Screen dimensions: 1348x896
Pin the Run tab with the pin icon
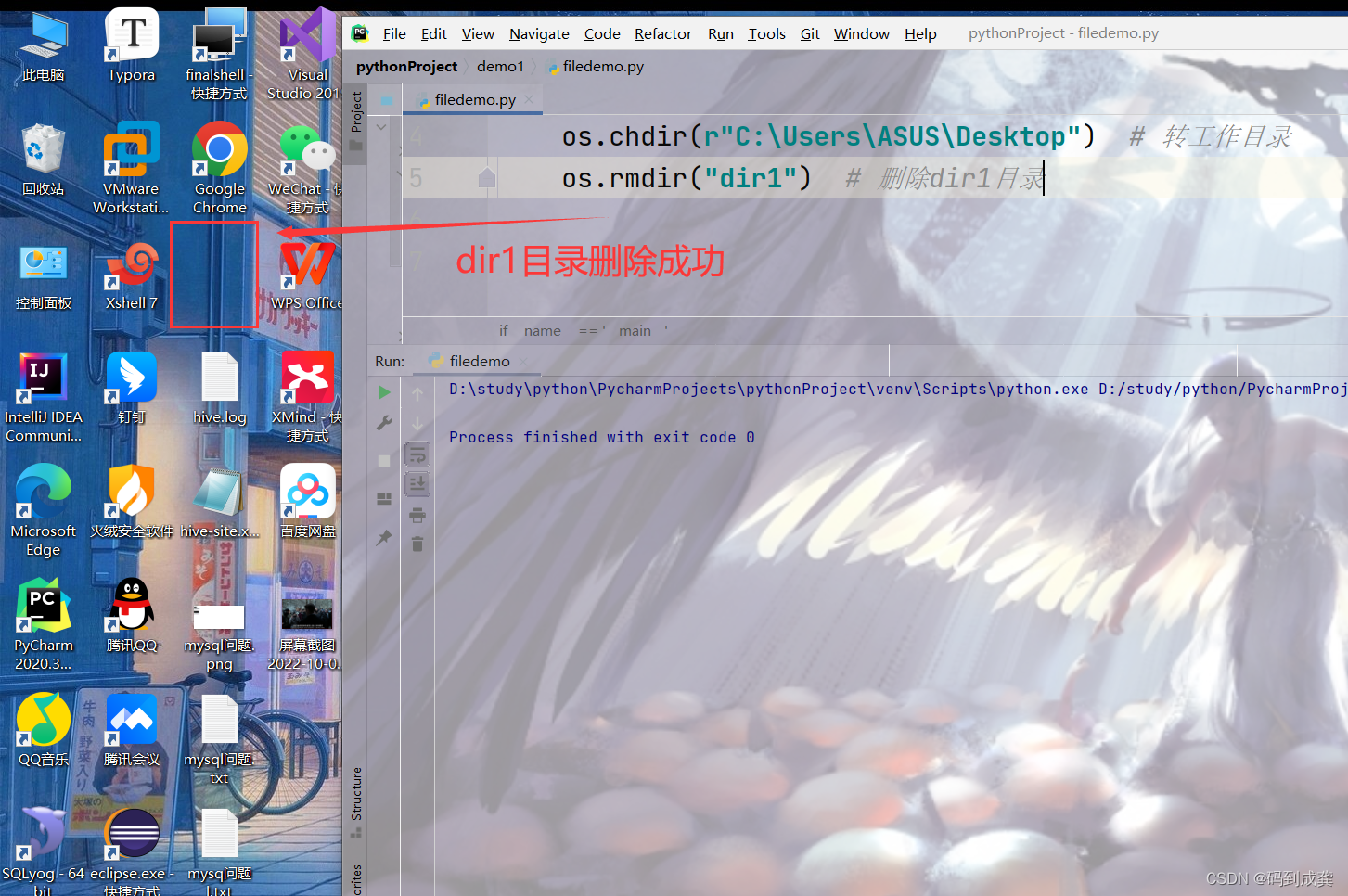pos(384,537)
